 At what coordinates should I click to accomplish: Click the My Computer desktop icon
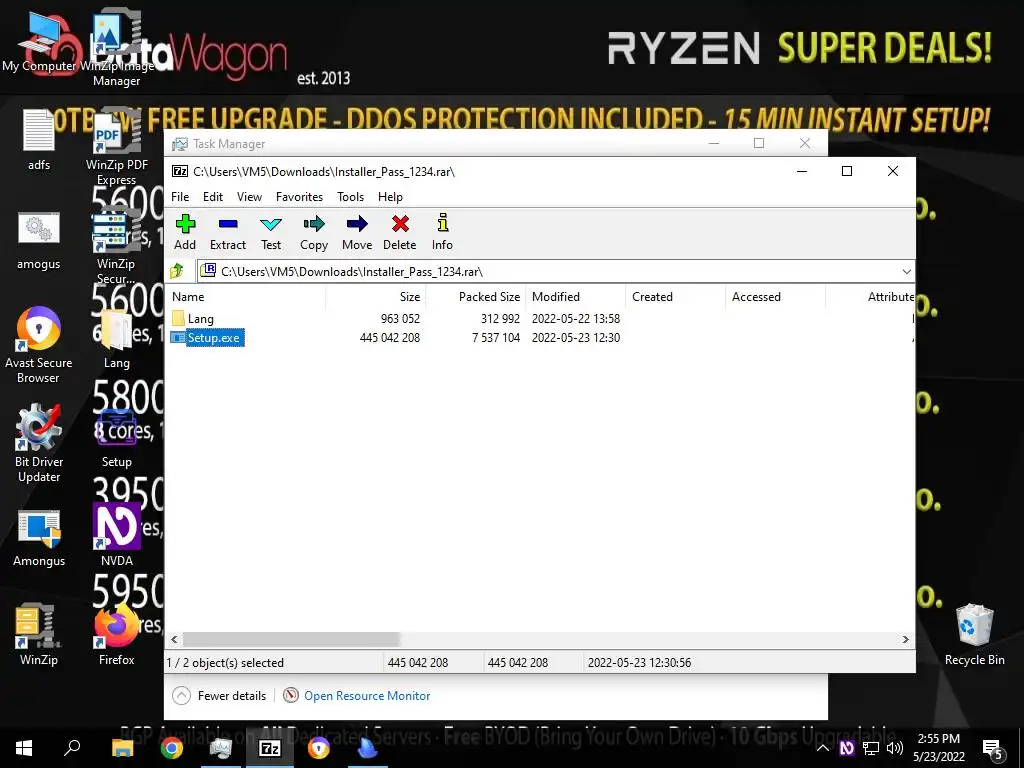click(x=39, y=41)
